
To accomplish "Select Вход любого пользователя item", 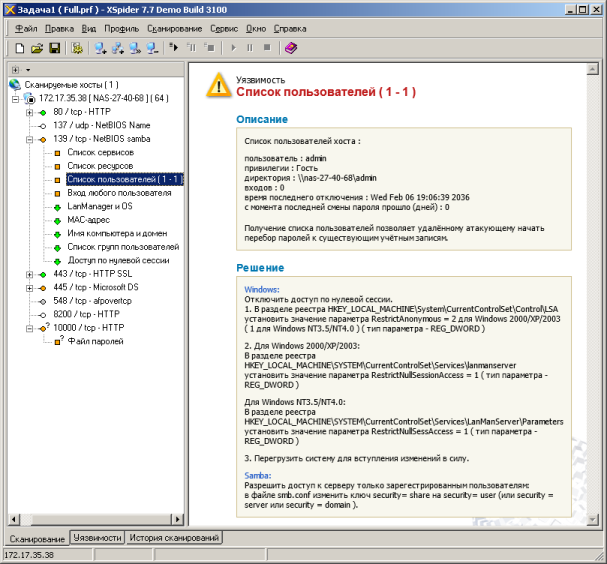I will tap(119, 193).
